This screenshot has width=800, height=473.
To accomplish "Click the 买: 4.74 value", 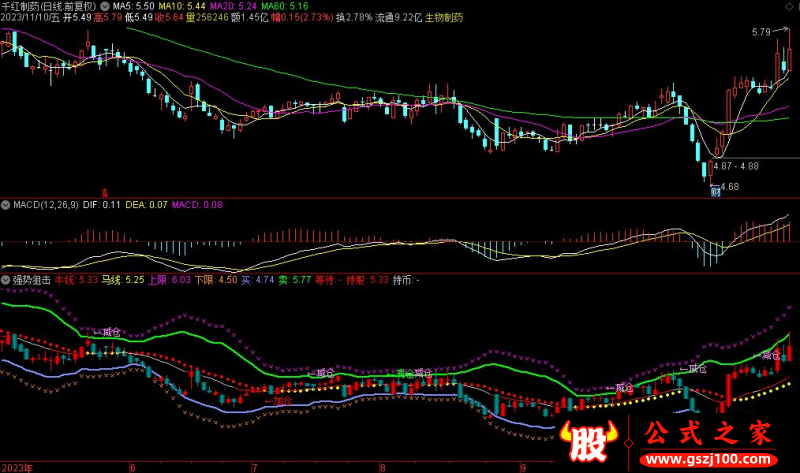I will (x=258, y=280).
